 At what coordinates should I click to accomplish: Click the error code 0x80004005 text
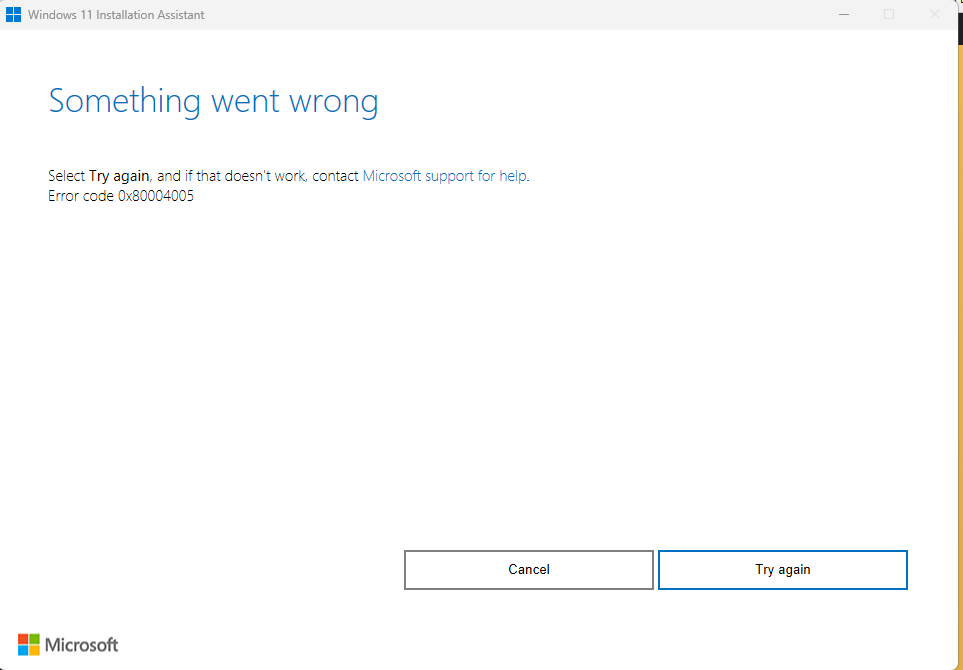coord(121,196)
